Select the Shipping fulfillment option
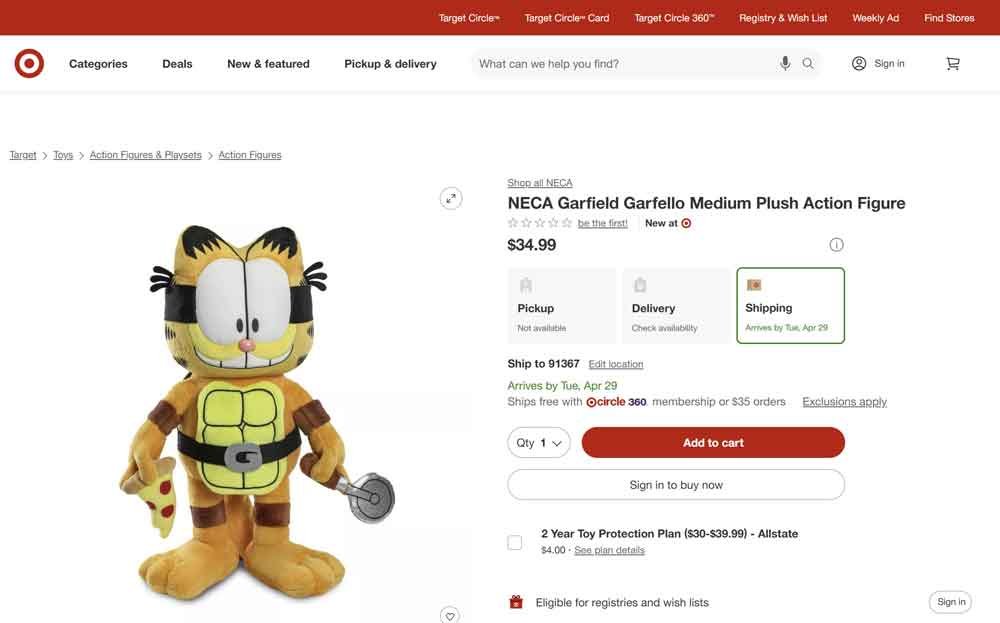Image resolution: width=1000 pixels, height=623 pixels. 790,304
